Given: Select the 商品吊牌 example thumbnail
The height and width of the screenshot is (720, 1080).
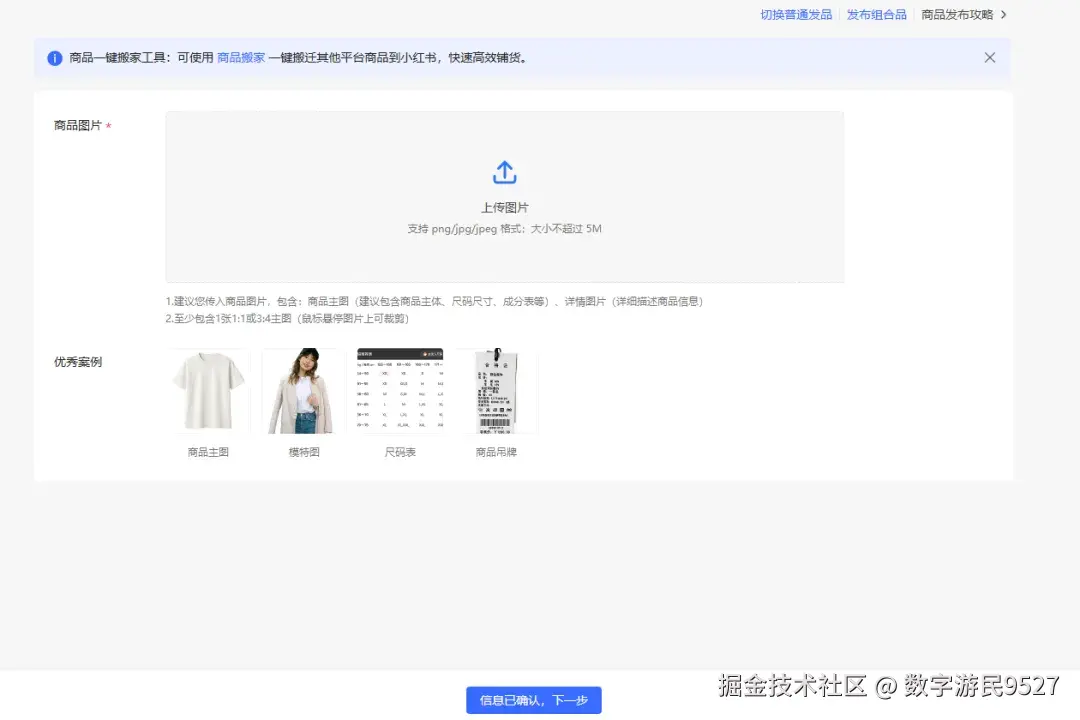Looking at the screenshot, I should pyautogui.click(x=495, y=389).
